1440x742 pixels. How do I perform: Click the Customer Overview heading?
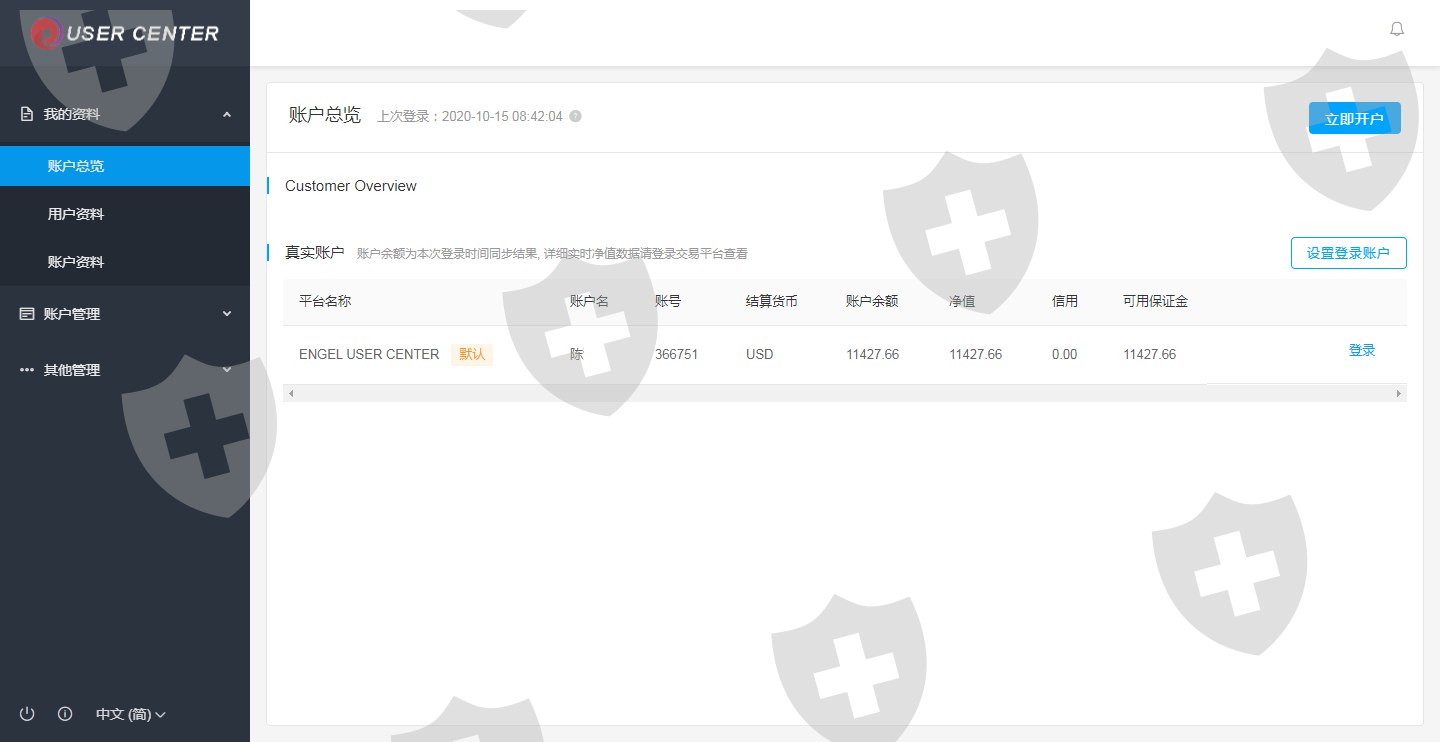[x=351, y=186]
